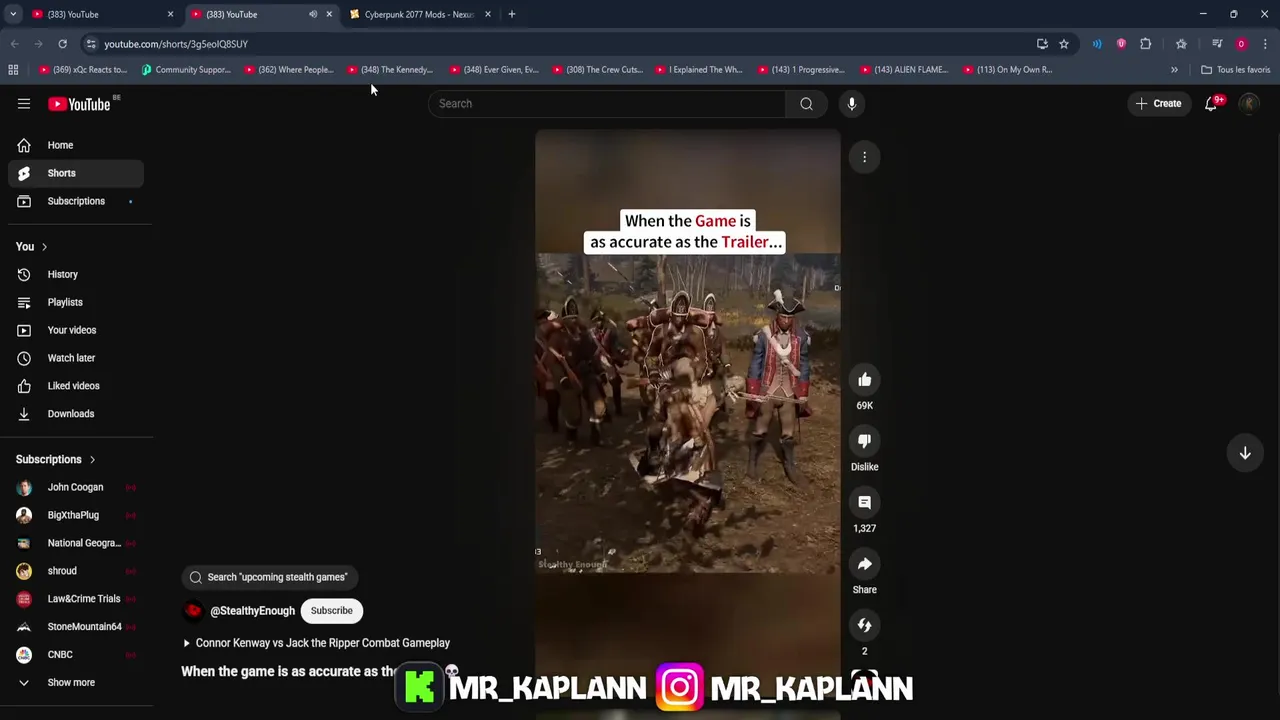Open a new browser tab
This screenshot has height=720, width=1280.
pos(512,14)
